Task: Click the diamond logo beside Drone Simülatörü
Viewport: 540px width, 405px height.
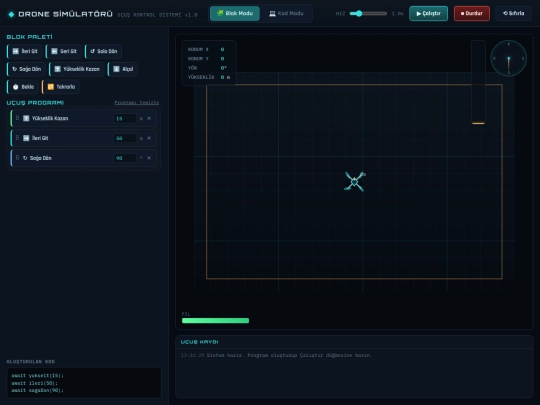Action: (x=11, y=14)
